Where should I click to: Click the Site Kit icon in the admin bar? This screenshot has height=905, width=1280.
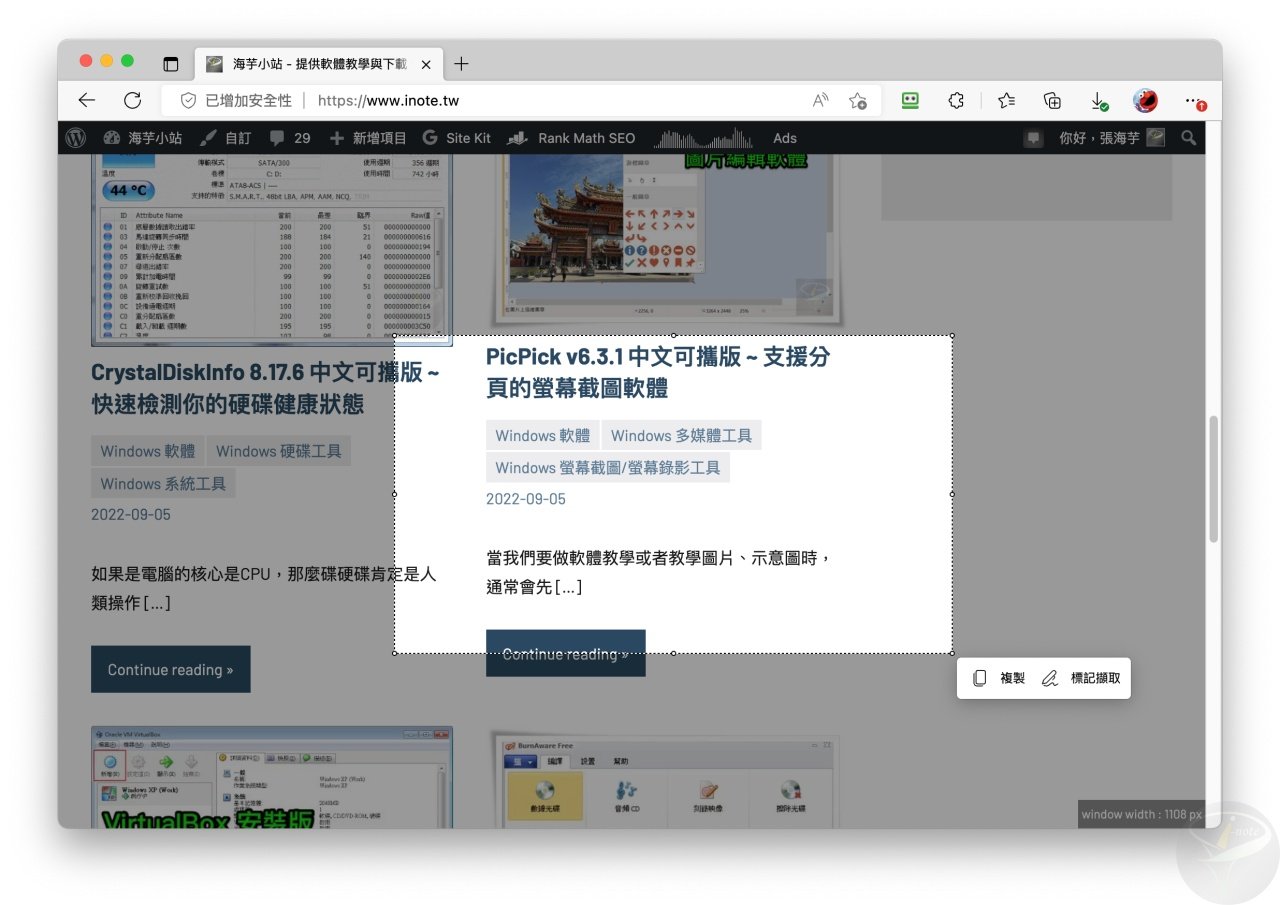click(x=431, y=137)
